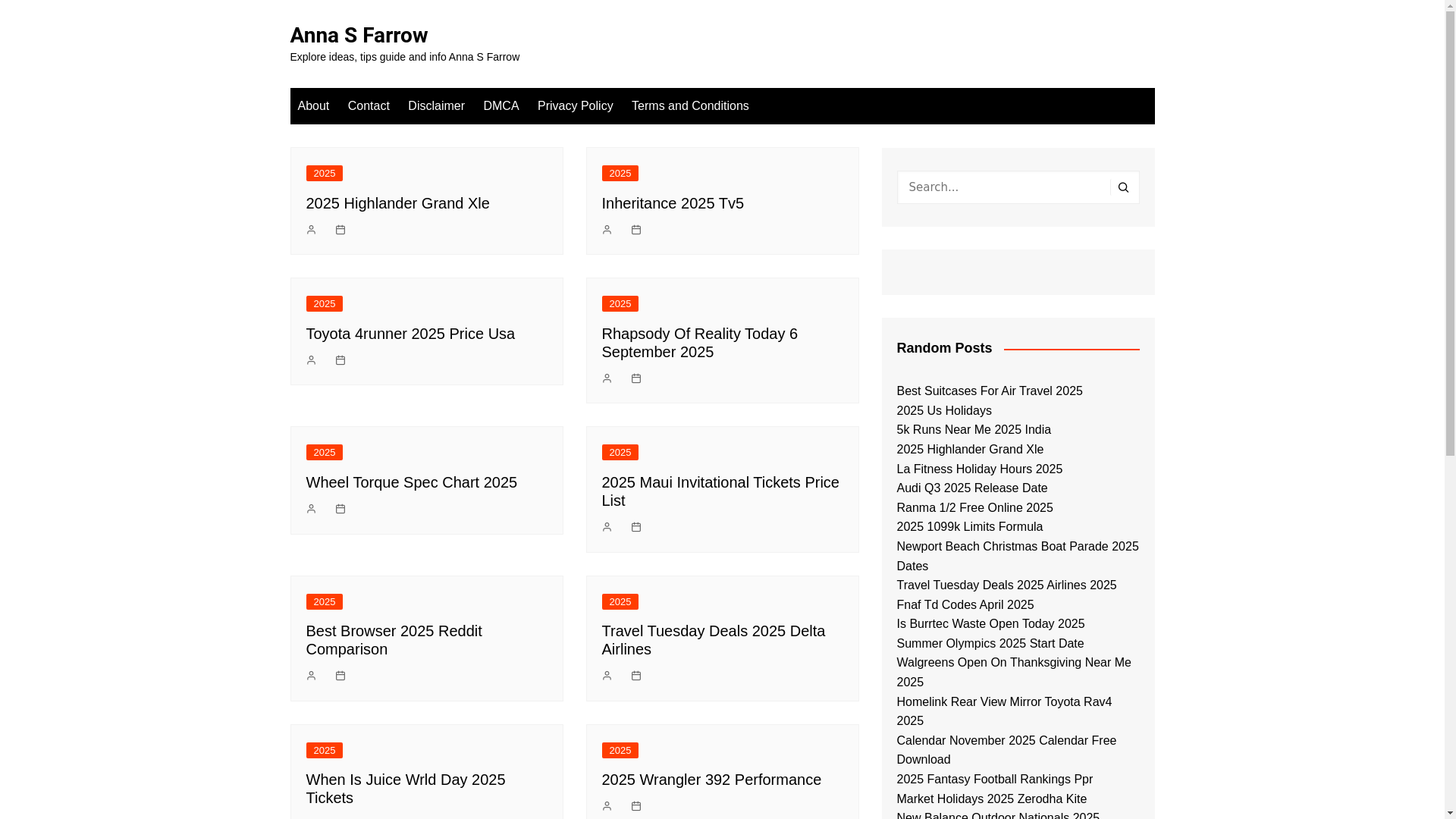
Task: Click 2025 category tag above Best Browser post
Action: (325, 602)
